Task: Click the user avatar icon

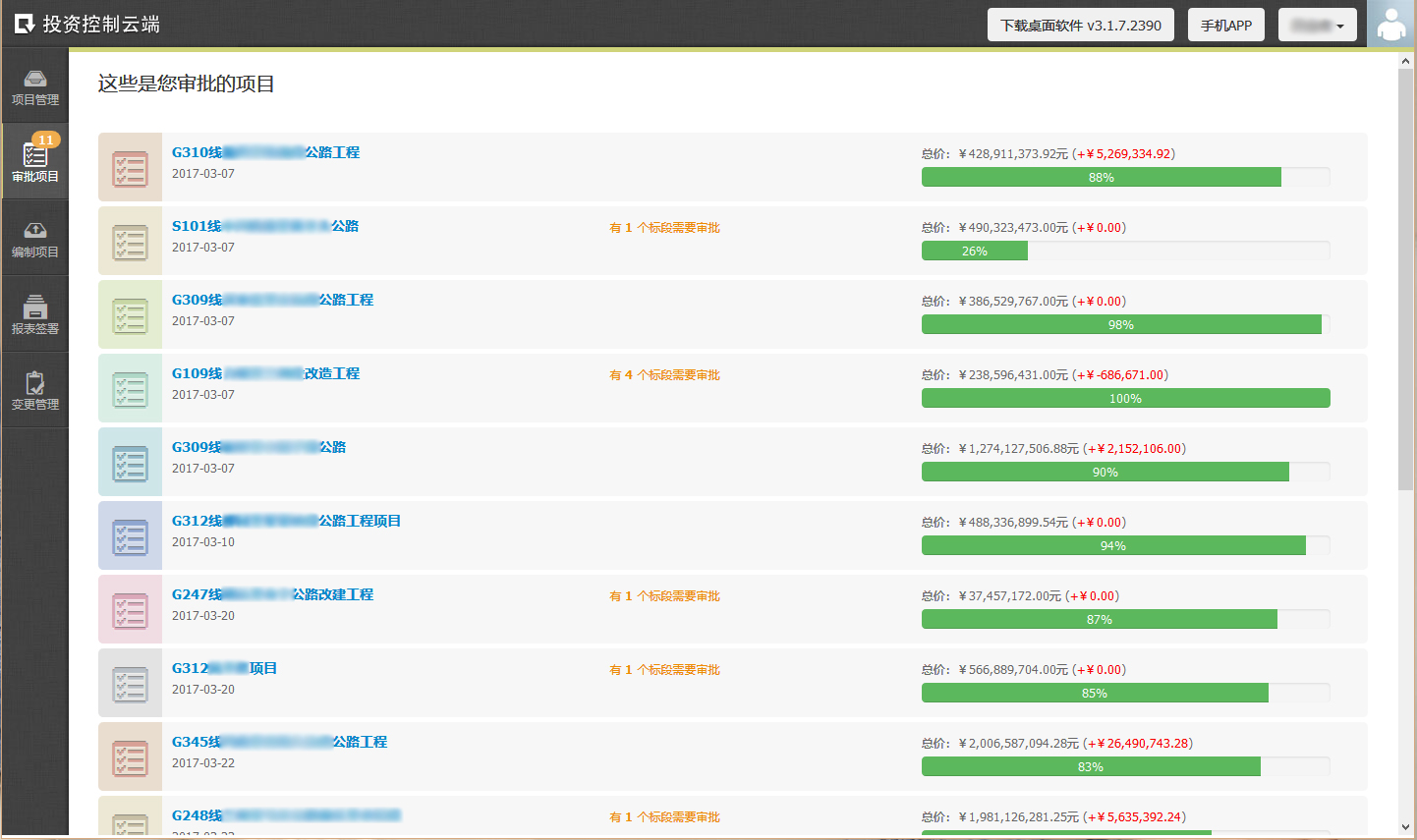Action: [1391, 24]
